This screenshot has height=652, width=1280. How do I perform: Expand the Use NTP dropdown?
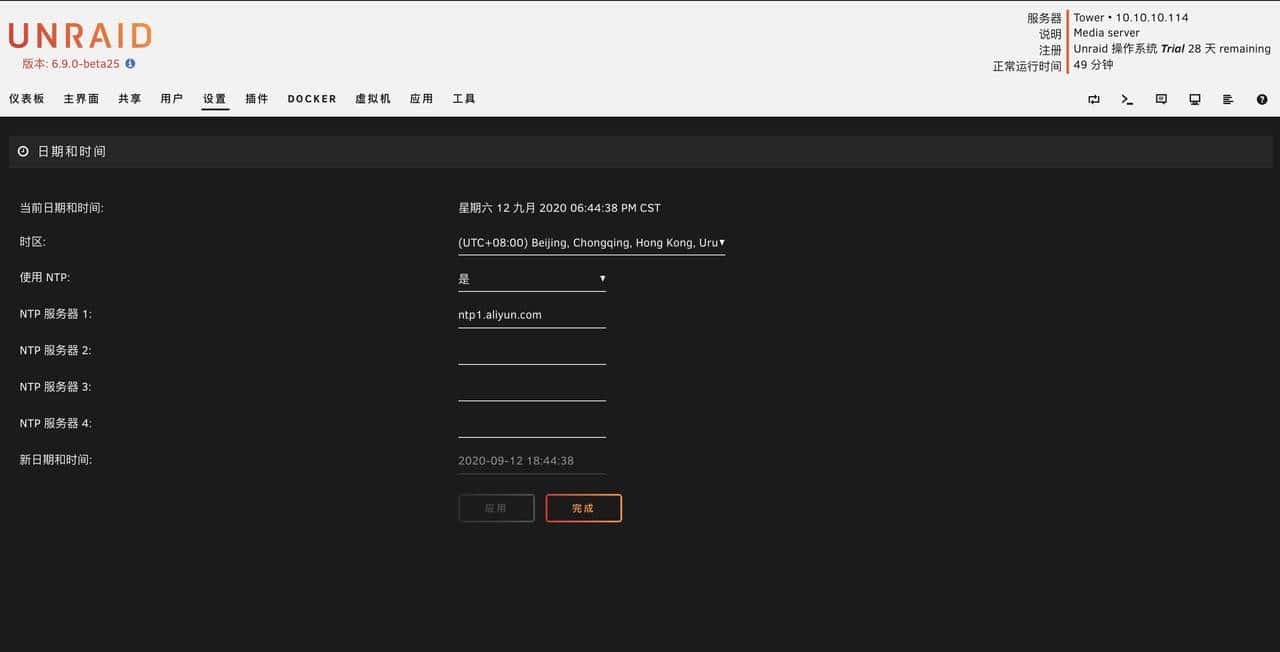[x=532, y=279]
